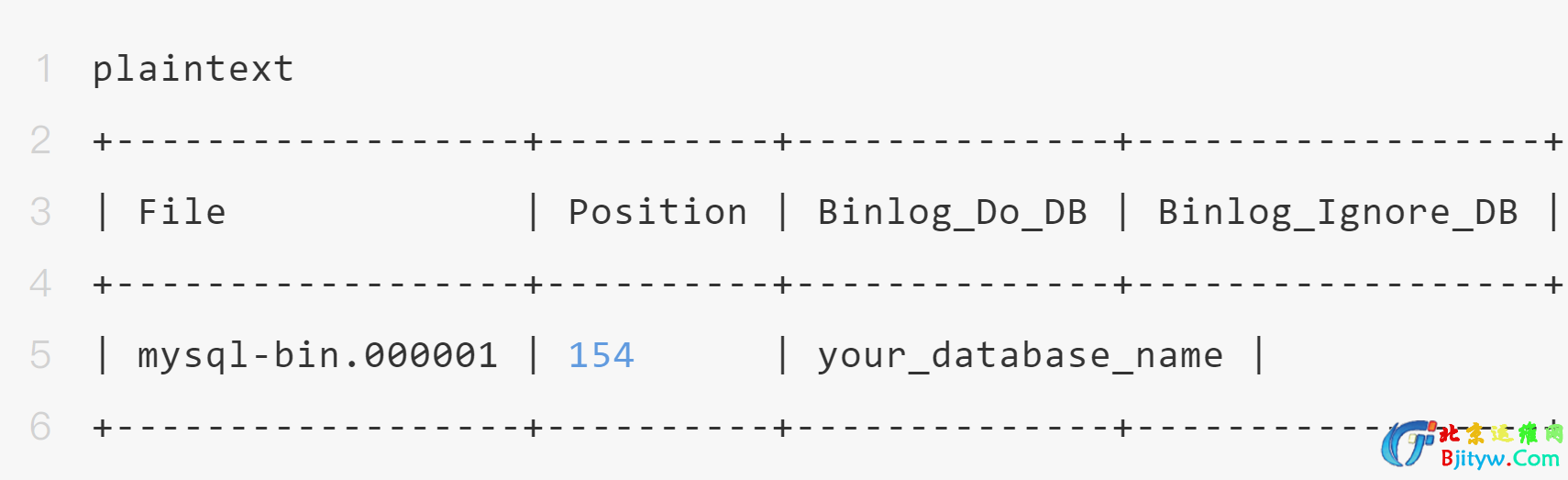Select line number 4 in gutter

click(x=40, y=284)
